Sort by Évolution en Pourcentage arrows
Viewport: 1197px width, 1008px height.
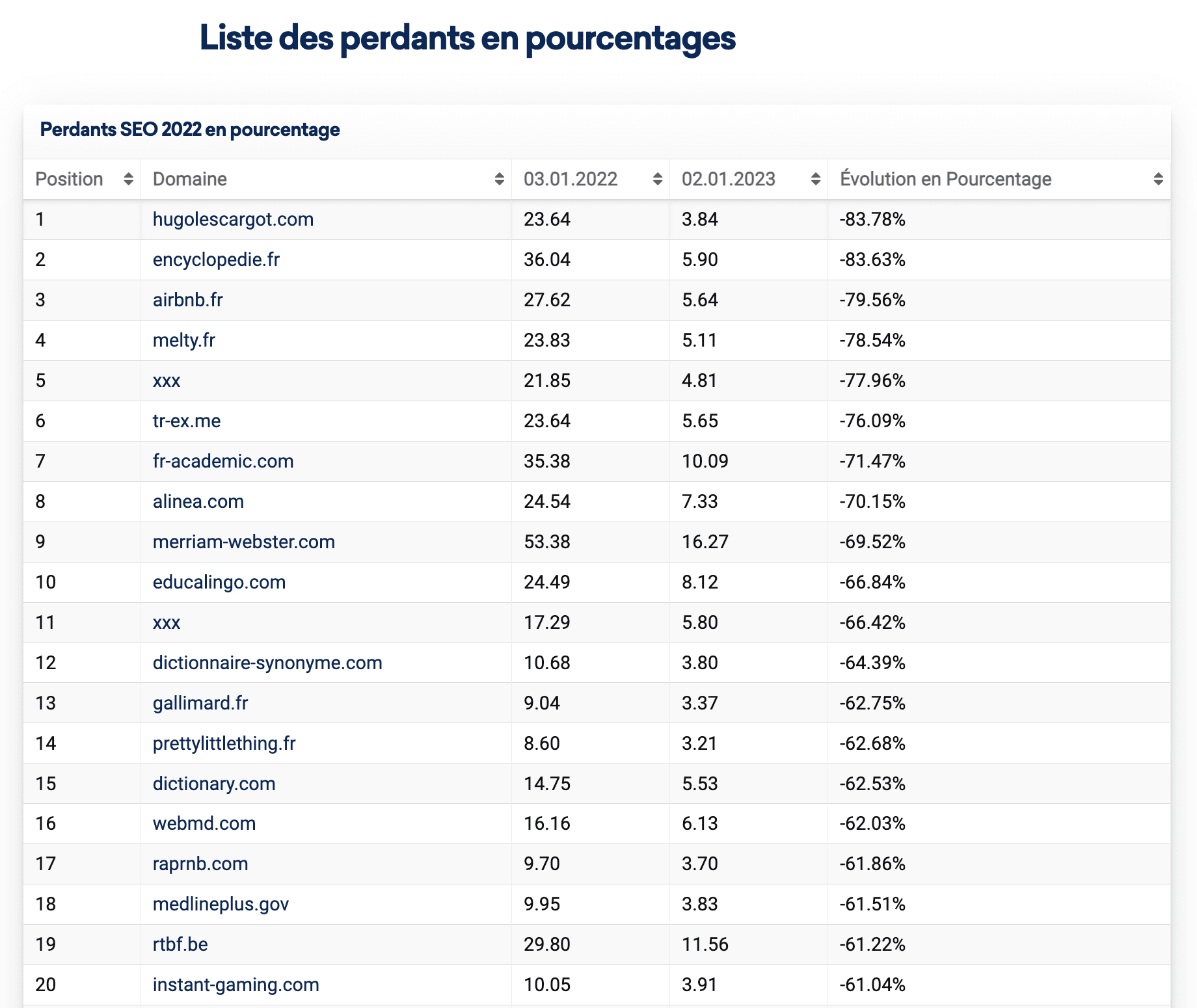1158,179
